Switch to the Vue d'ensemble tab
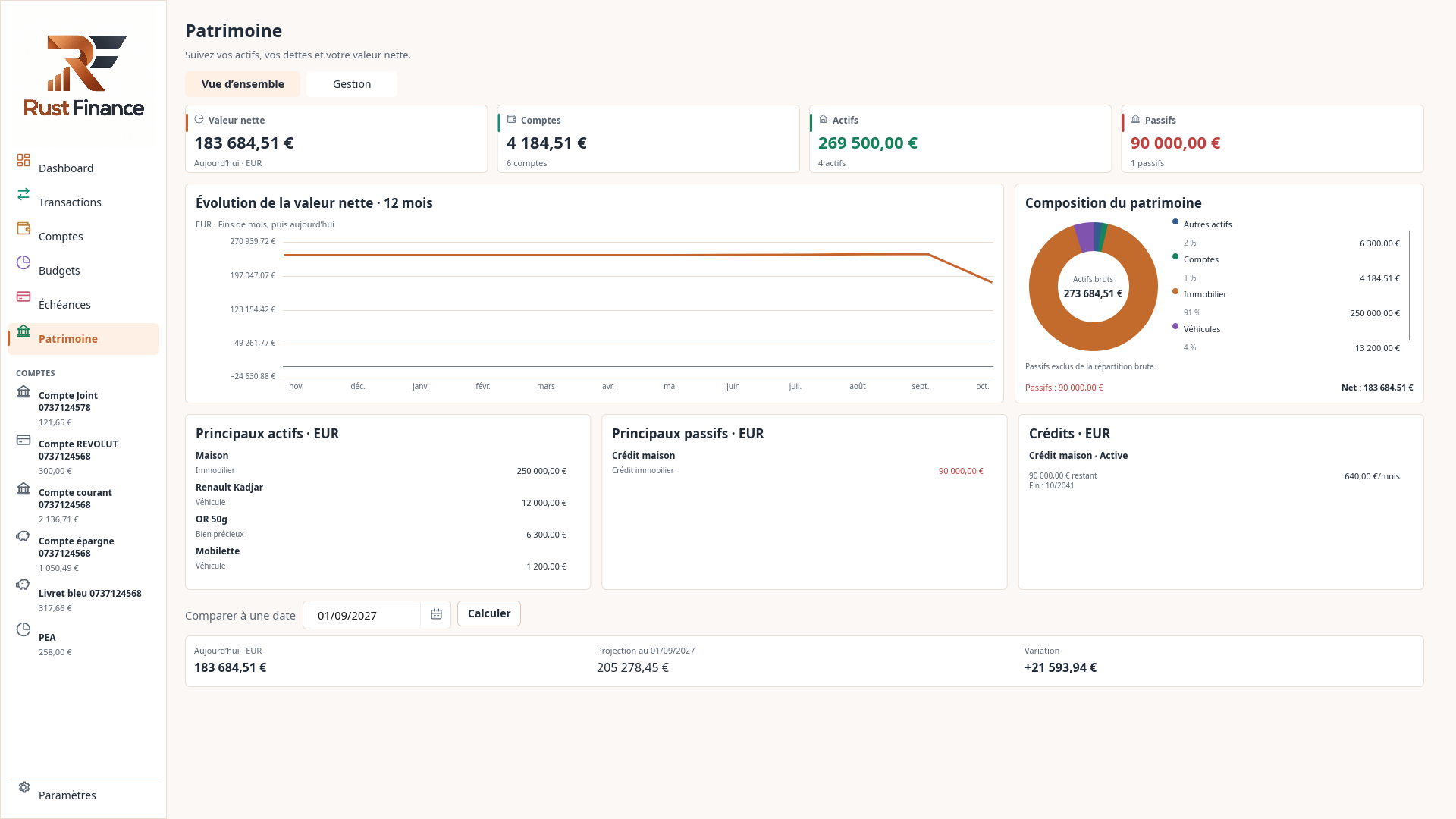The width and height of the screenshot is (1456, 819). [x=243, y=84]
